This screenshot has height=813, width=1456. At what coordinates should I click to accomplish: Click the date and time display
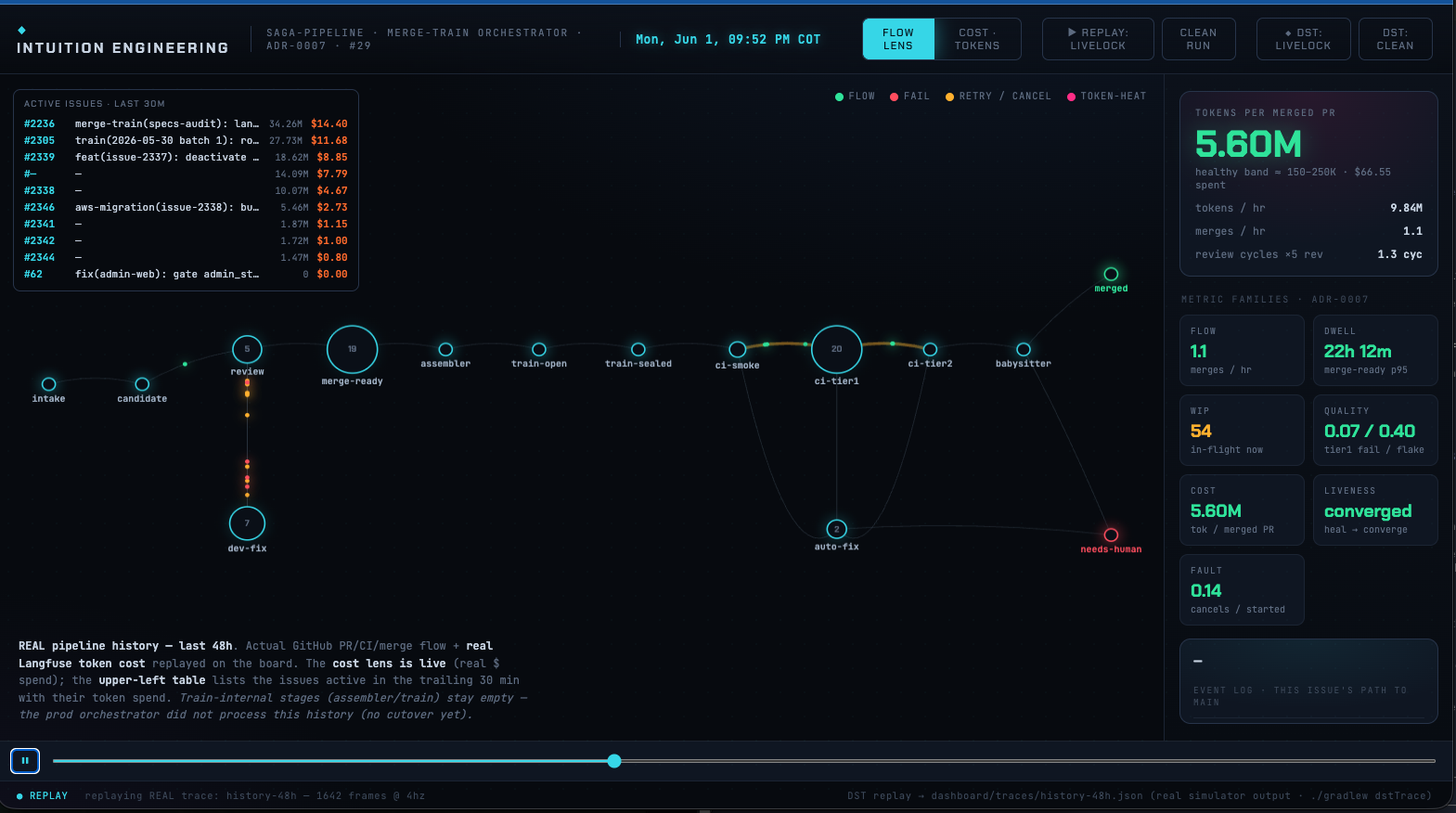click(728, 39)
